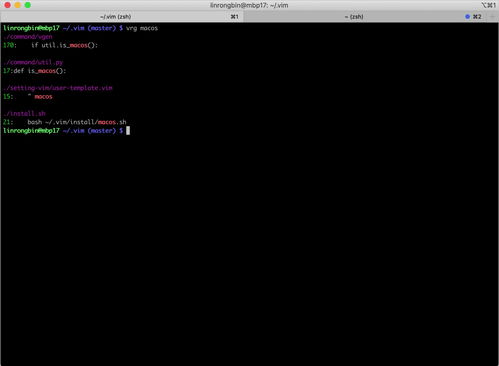Click the 'vrg macos' command text
499x366 pixels.
tap(142, 28)
